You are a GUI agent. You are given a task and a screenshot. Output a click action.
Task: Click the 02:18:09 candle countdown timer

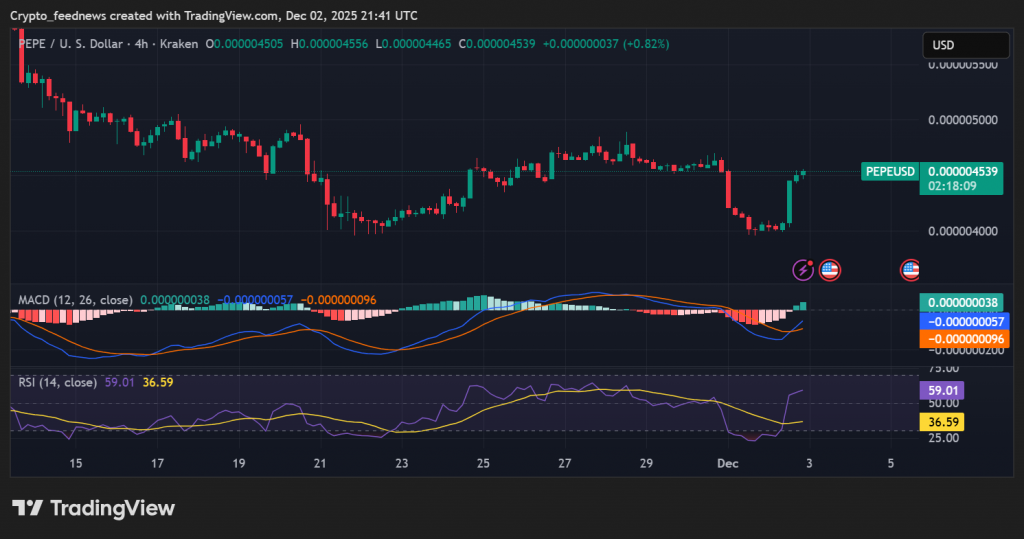pyautogui.click(x=950, y=186)
